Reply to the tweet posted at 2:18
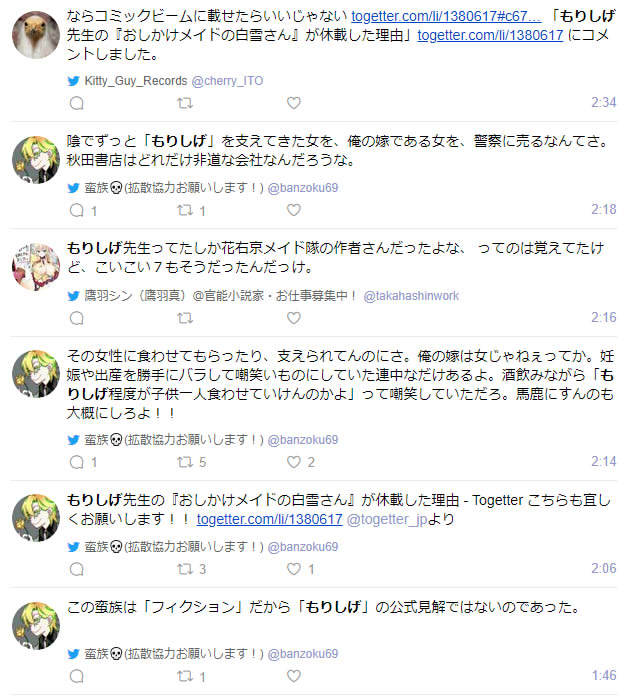The height and width of the screenshot is (698, 626). tap(77, 210)
